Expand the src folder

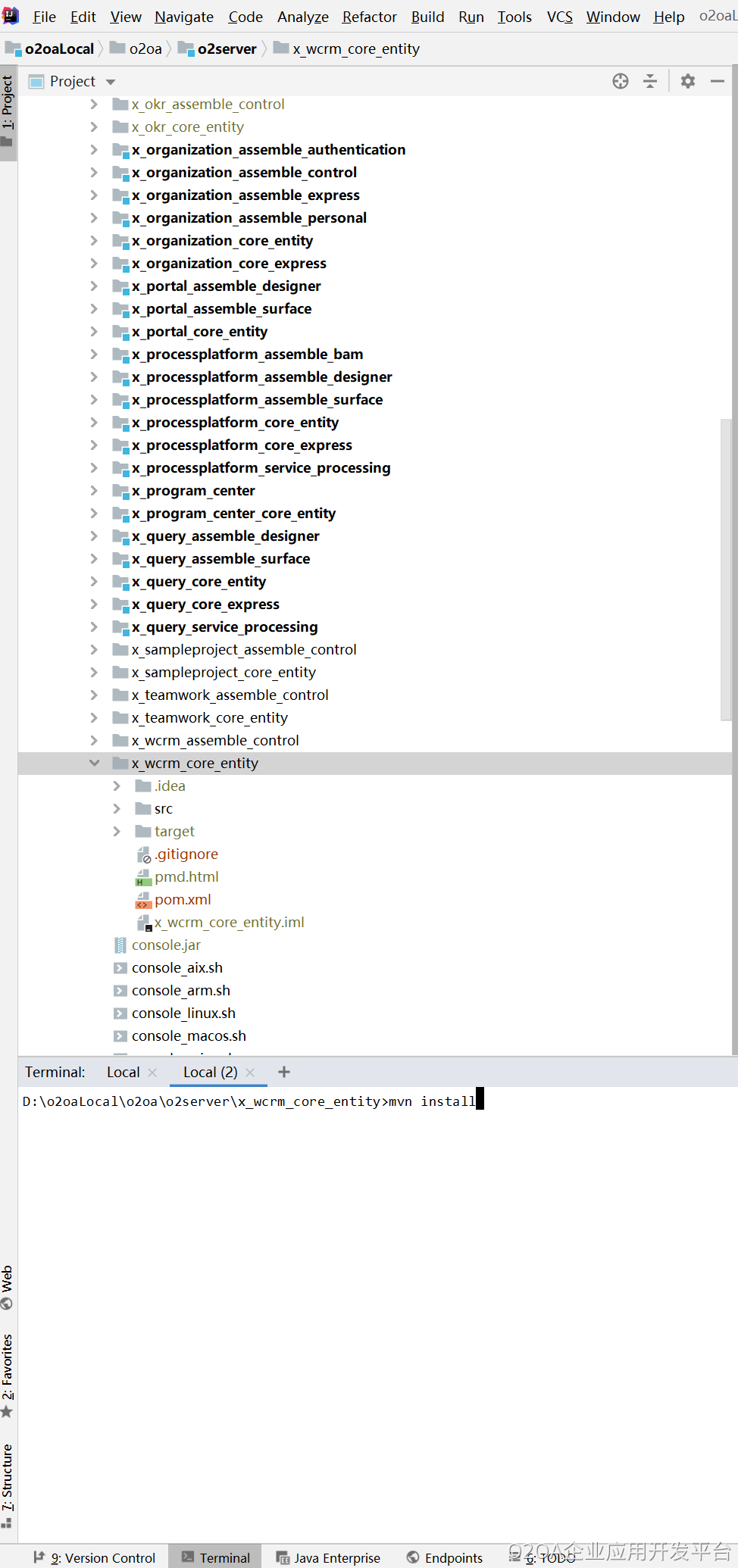pos(117,808)
